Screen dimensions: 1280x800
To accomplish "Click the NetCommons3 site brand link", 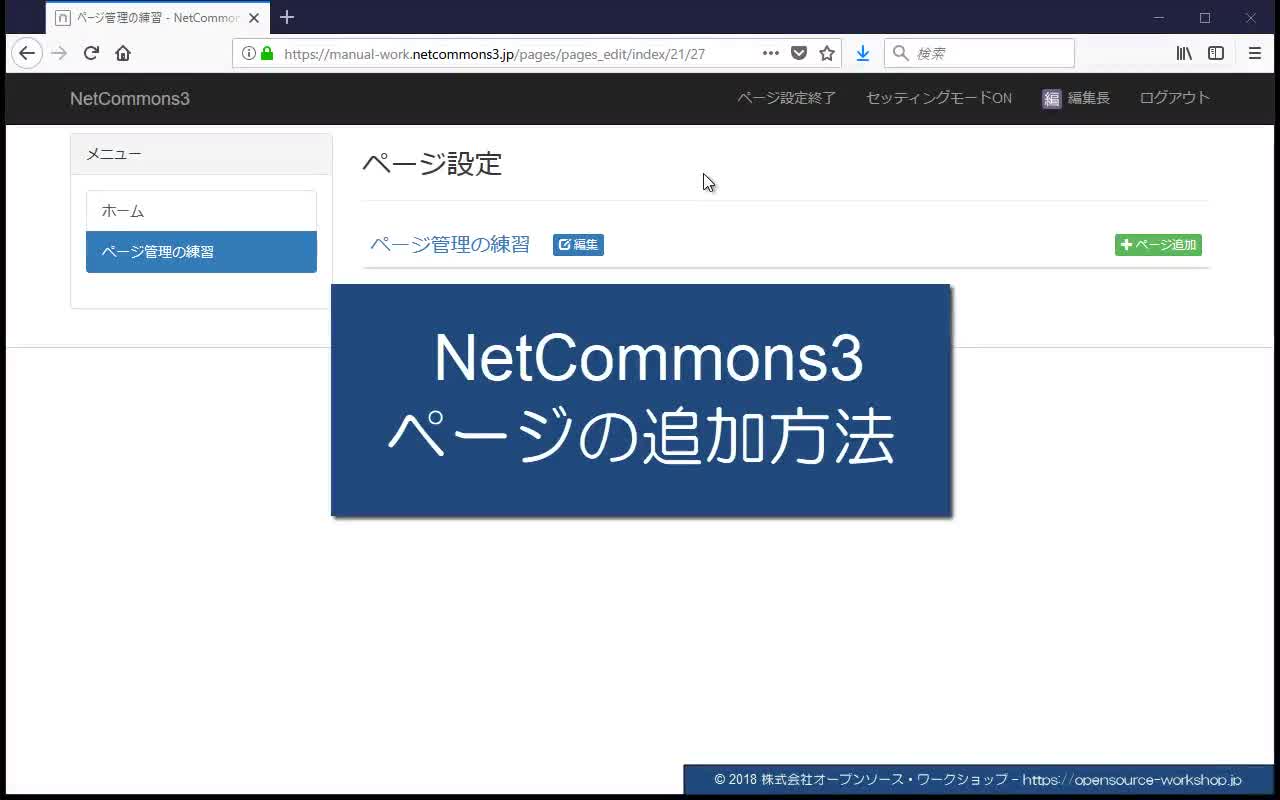I will point(130,98).
